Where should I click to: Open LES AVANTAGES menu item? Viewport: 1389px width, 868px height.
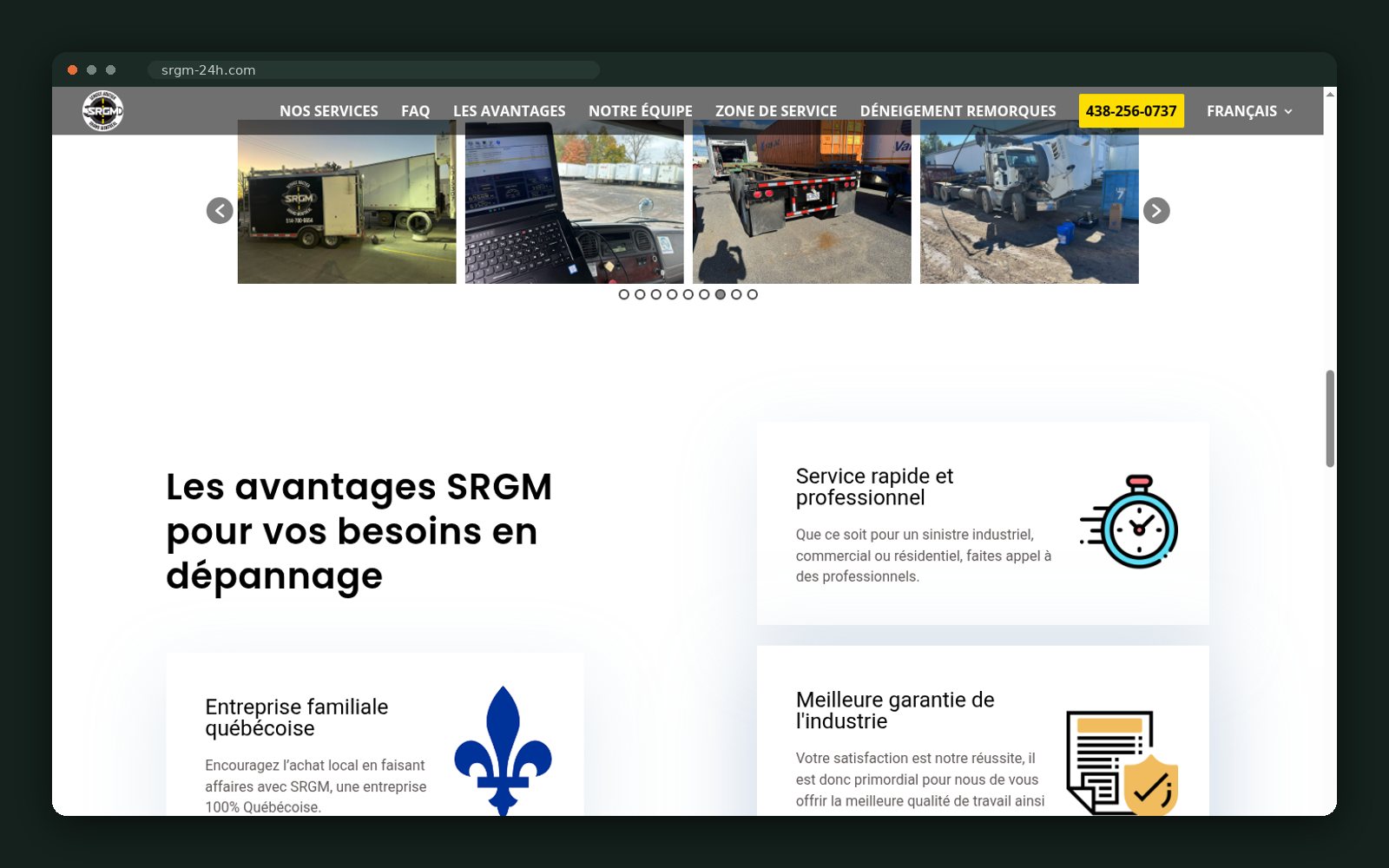[509, 111]
